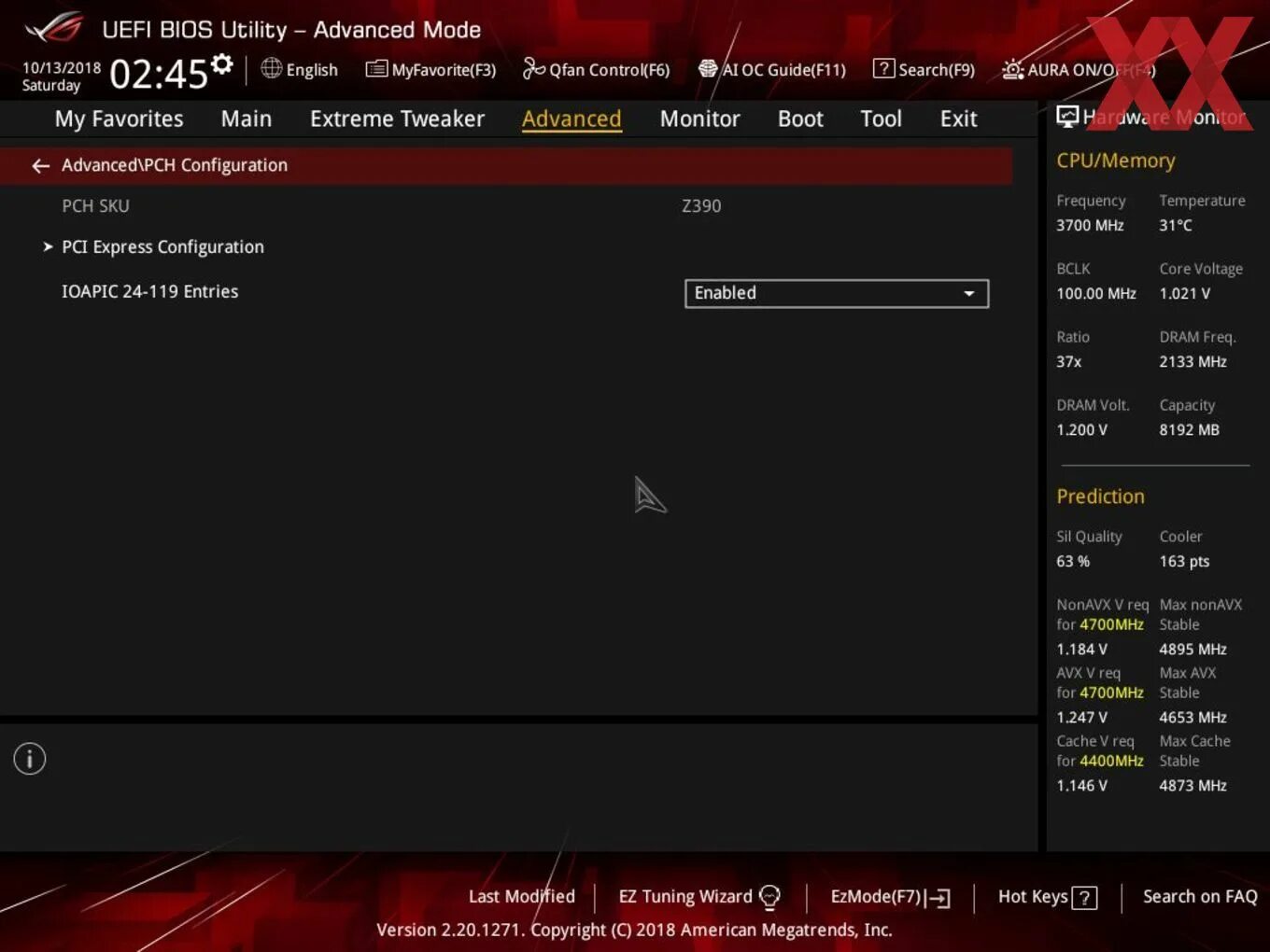The image size is (1270, 952).
Task: Open Hot Keys help
Action: click(1047, 897)
